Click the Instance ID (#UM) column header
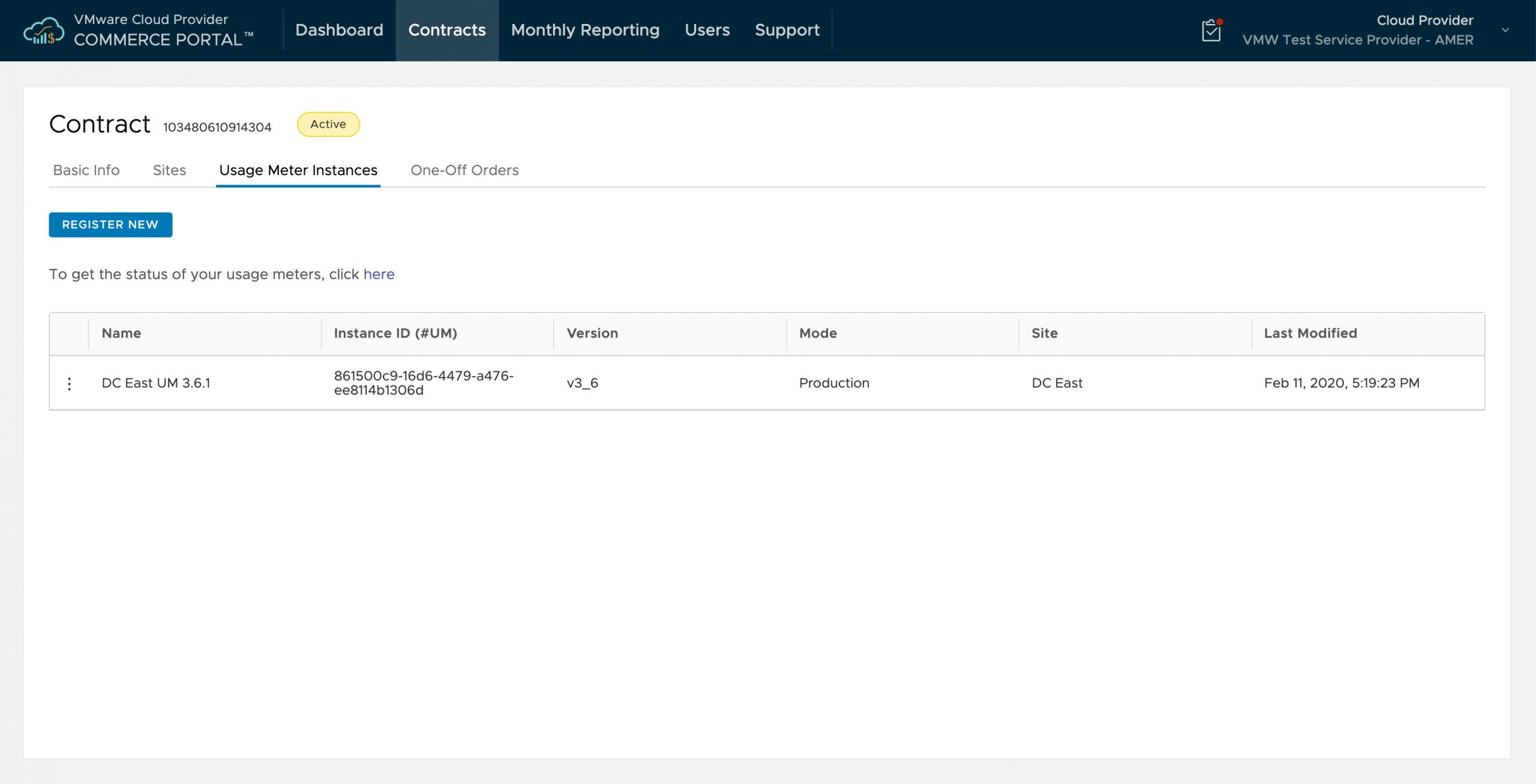Viewport: 1536px width, 784px height. 395,334
